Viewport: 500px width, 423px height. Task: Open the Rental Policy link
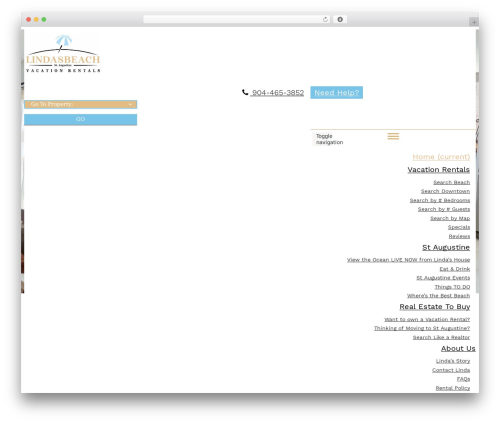click(453, 388)
